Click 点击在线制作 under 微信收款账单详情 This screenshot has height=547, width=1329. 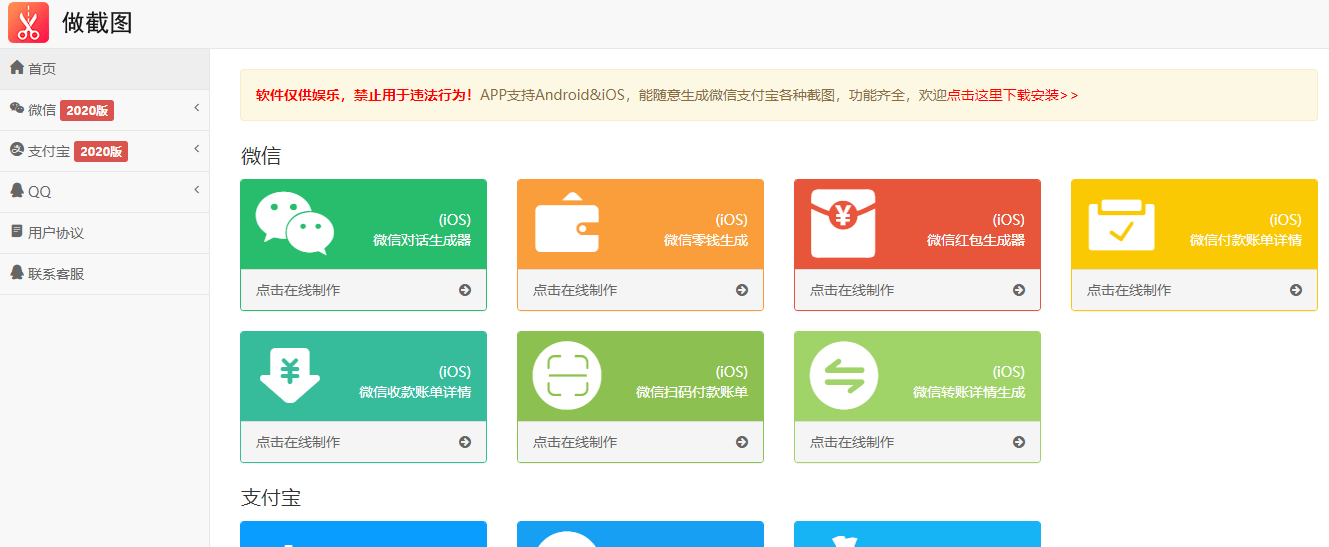[x=298, y=442]
